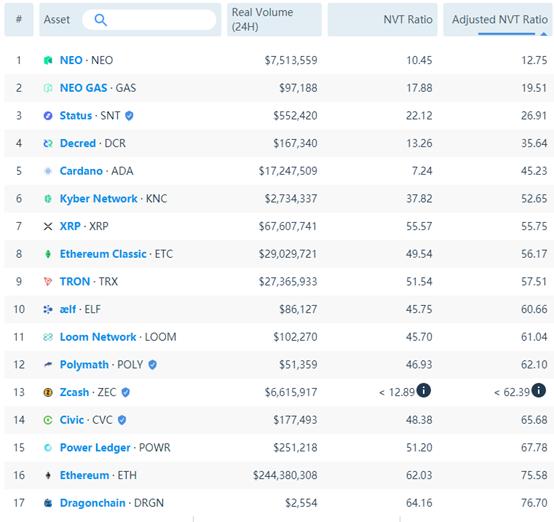Image resolution: width=554 pixels, height=522 pixels.
Task: Sort by the # rank column header
Action: 19,20
